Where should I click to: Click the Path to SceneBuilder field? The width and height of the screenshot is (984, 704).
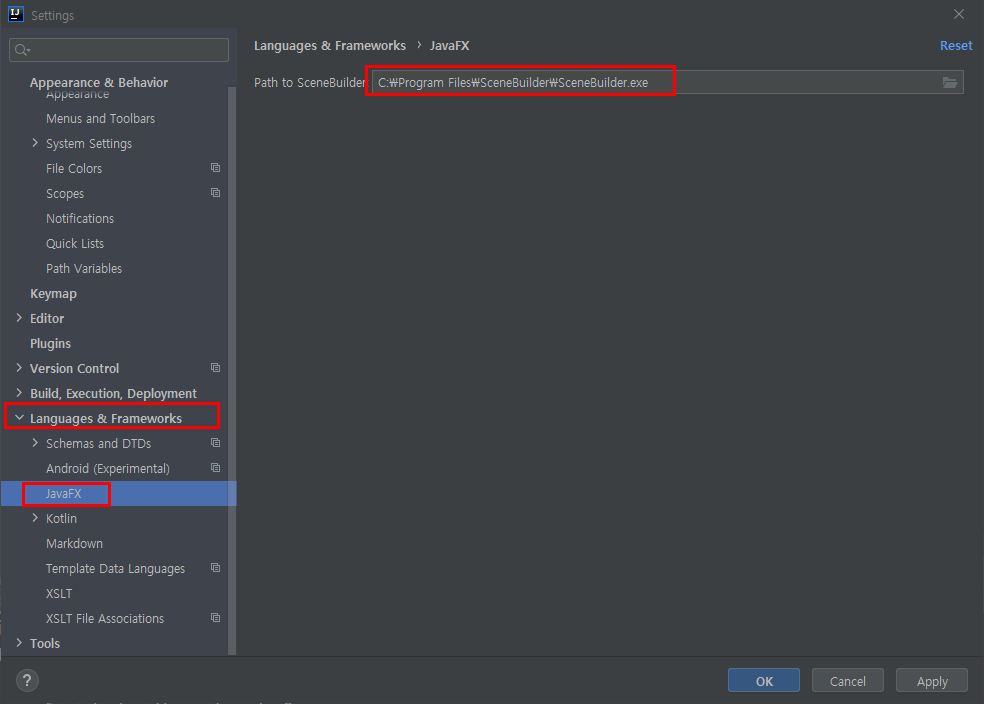(x=668, y=82)
